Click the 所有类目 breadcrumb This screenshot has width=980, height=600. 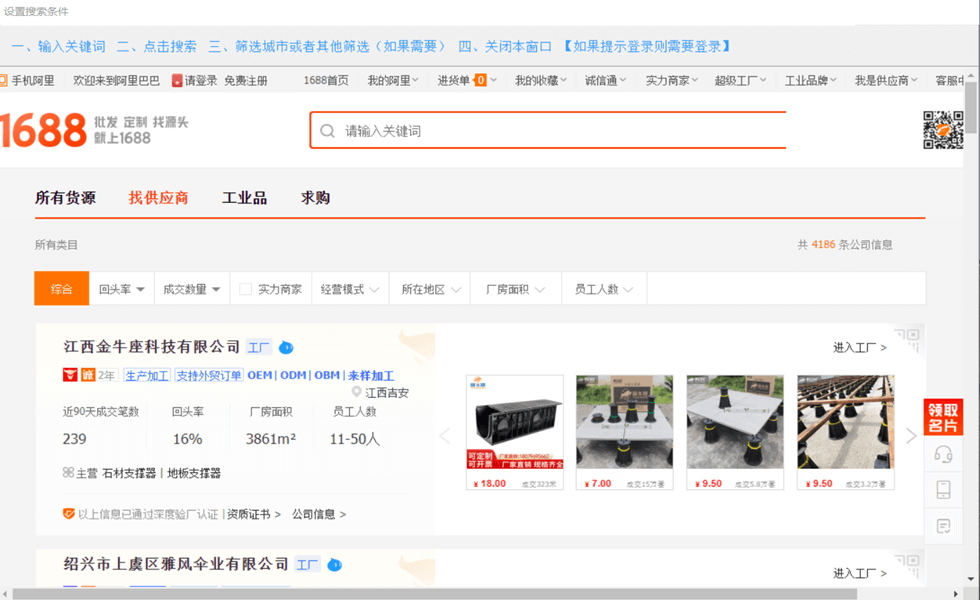pyautogui.click(x=56, y=245)
